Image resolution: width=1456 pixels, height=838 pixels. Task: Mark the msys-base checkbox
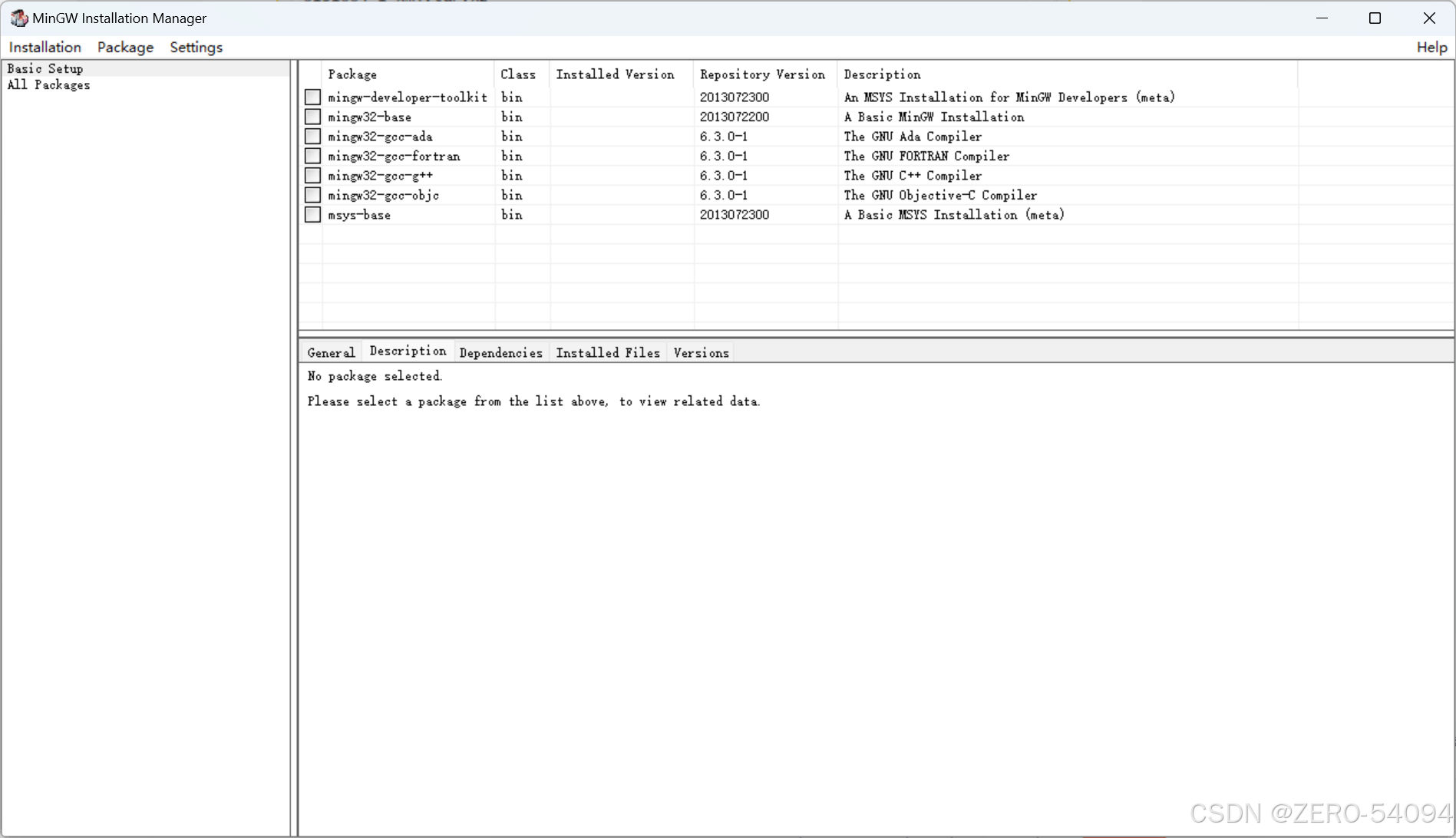[312, 214]
